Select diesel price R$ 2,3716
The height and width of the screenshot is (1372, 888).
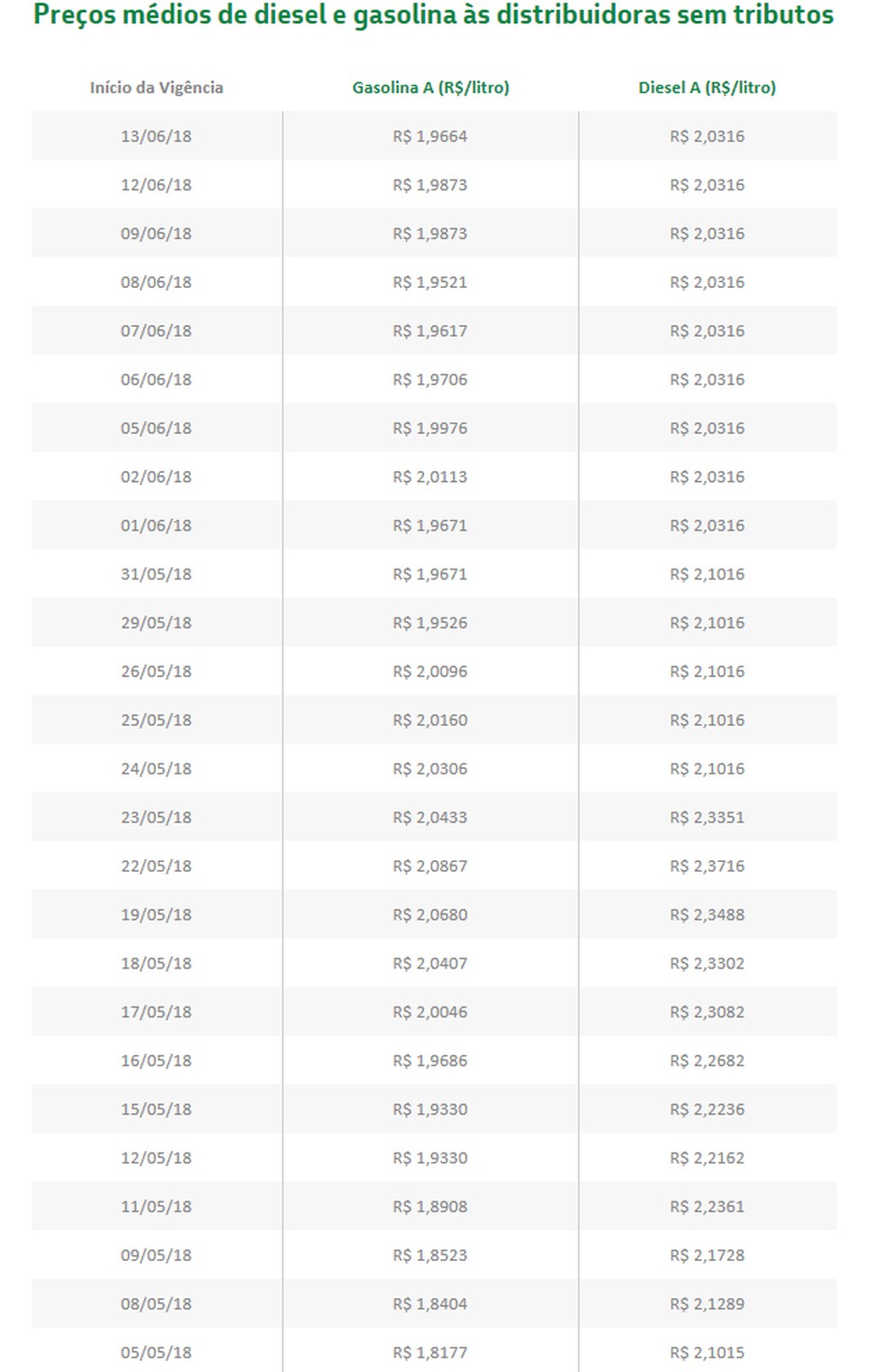point(707,867)
